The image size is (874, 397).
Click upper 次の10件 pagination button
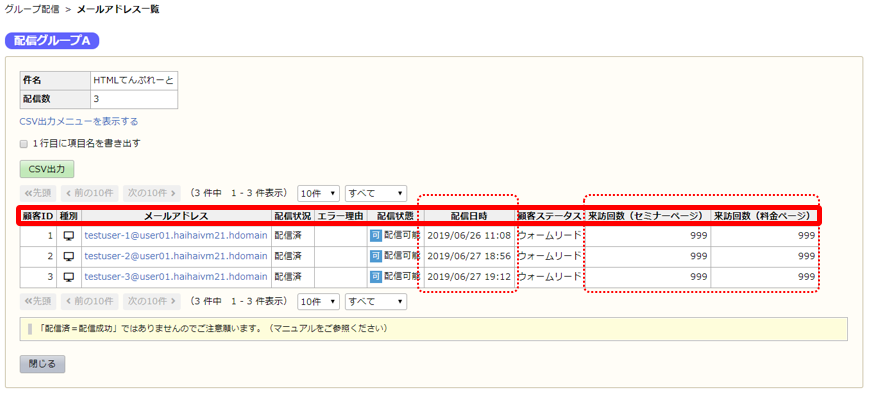coord(152,193)
